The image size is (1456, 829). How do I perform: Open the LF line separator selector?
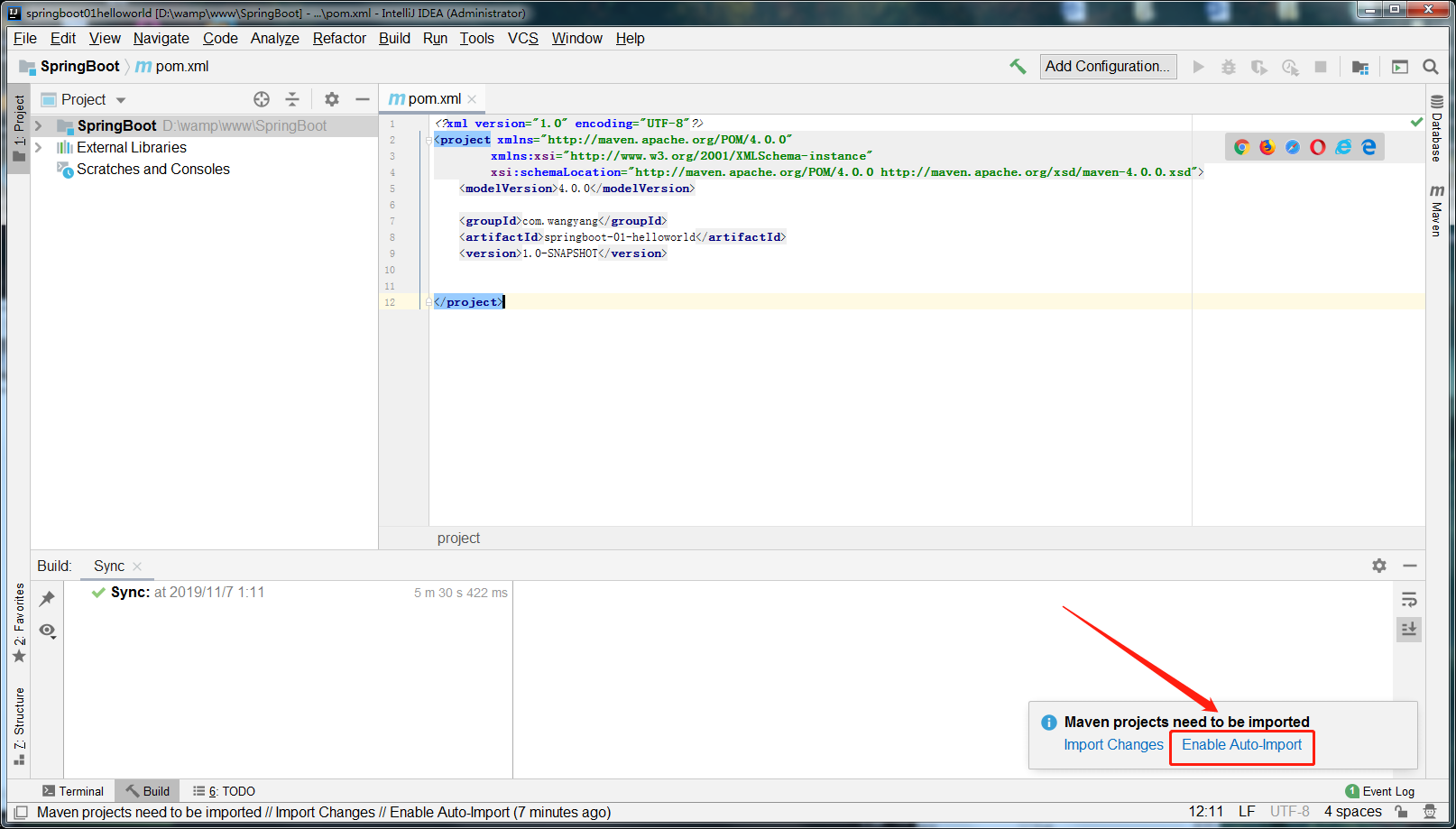point(1247,812)
